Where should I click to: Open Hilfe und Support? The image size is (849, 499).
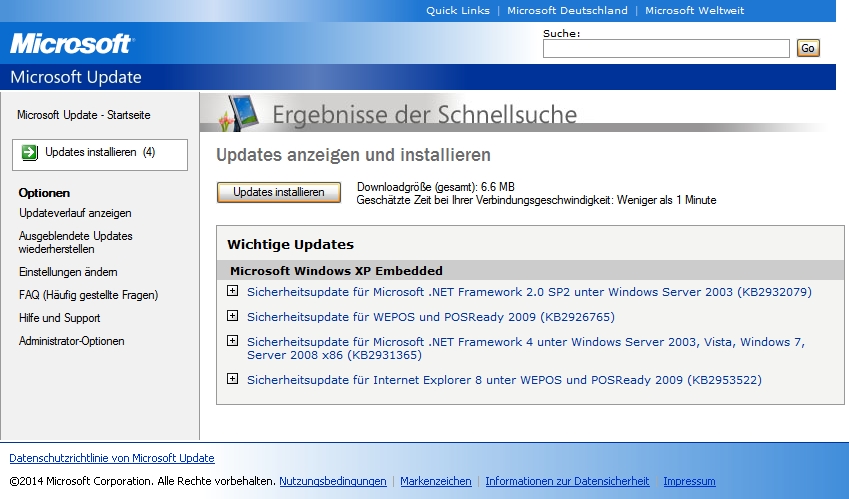60,318
